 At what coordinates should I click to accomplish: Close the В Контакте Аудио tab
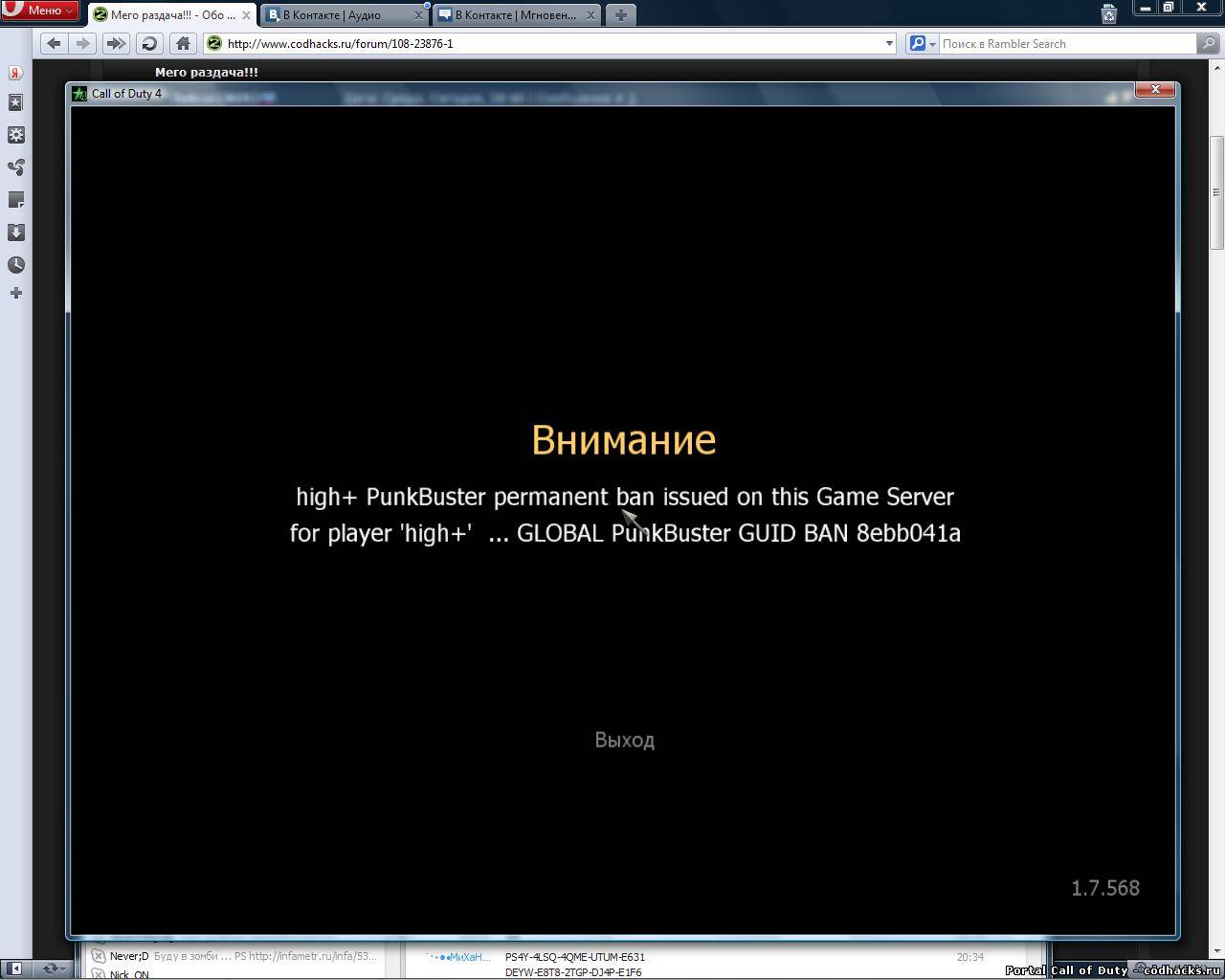pyautogui.click(x=418, y=15)
